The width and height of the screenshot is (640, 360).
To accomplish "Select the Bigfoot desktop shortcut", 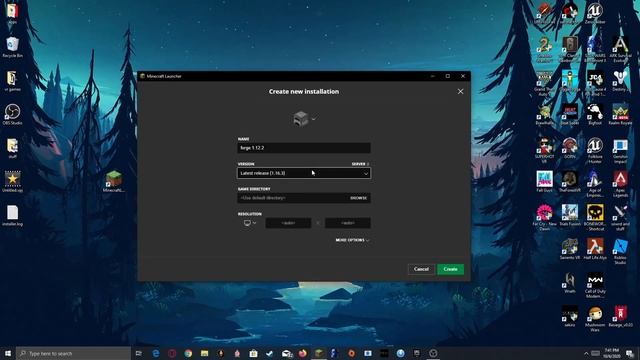I will click(595, 114).
